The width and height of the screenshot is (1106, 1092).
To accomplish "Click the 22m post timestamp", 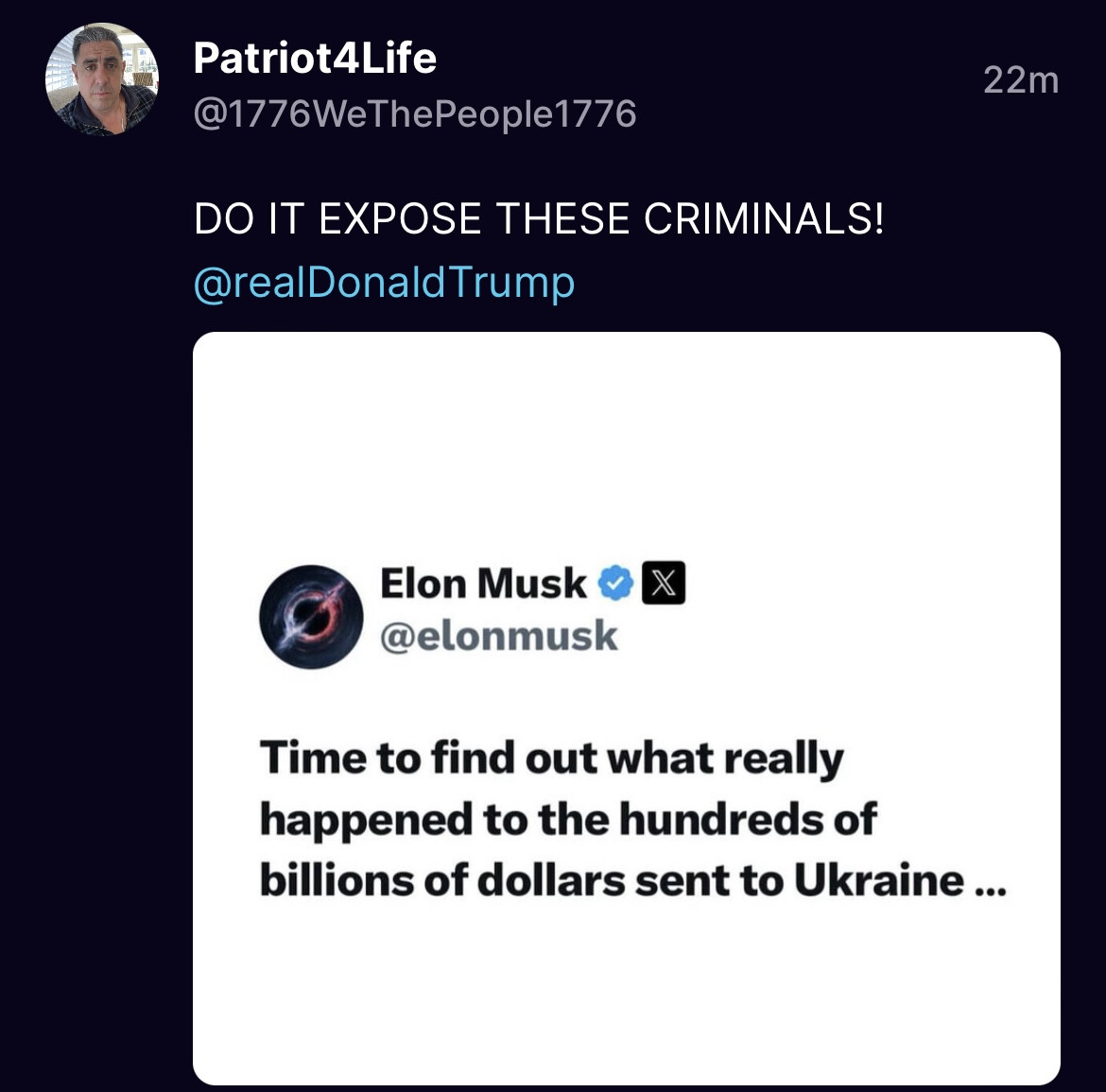I will pos(1020,80).
